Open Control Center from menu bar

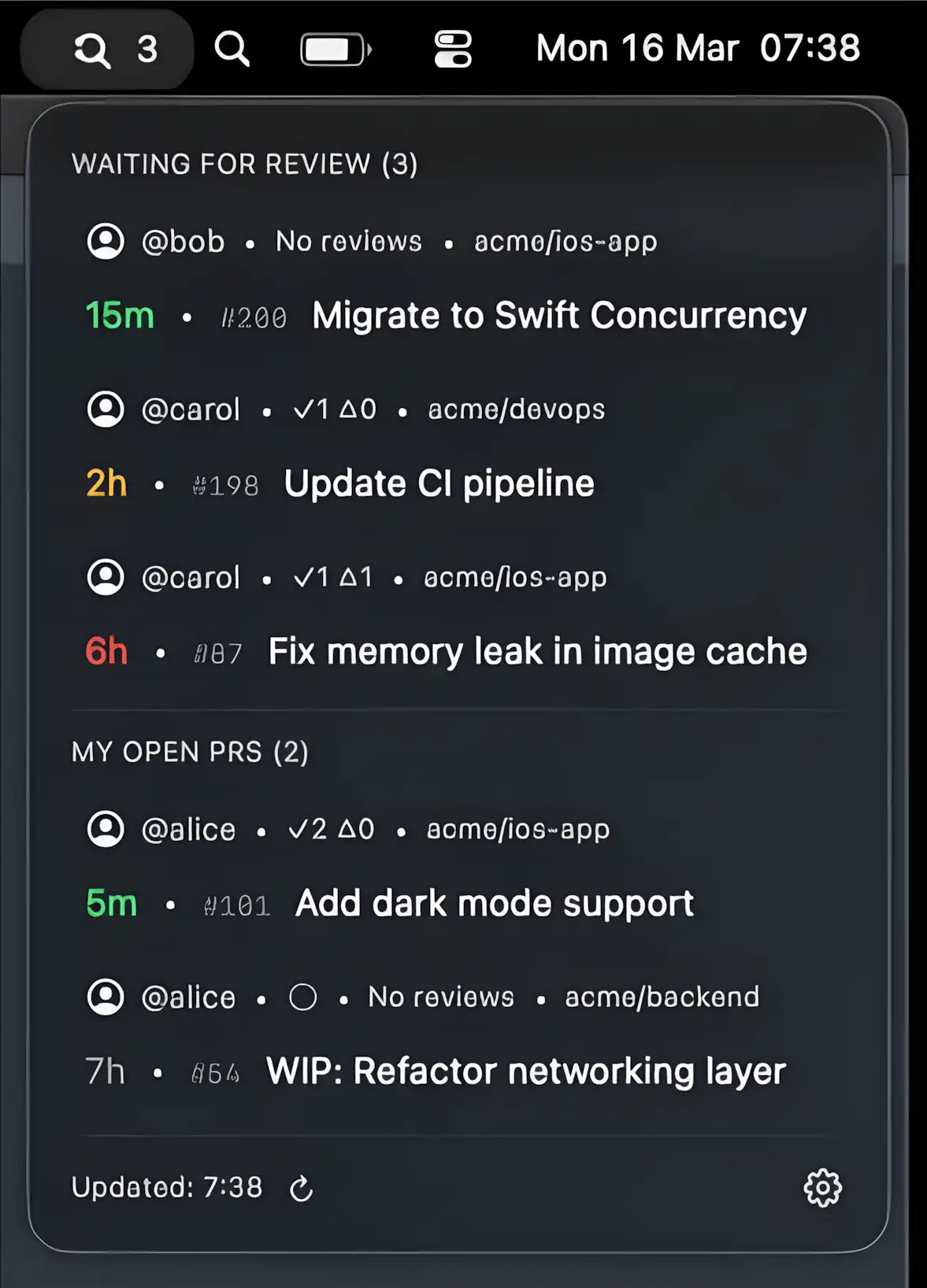click(453, 50)
